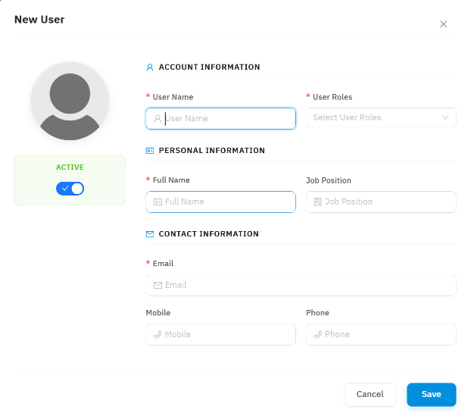Toggle the Active user switch off
Image resolution: width=468 pixels, height=416 pixels.
pos(70,189)
